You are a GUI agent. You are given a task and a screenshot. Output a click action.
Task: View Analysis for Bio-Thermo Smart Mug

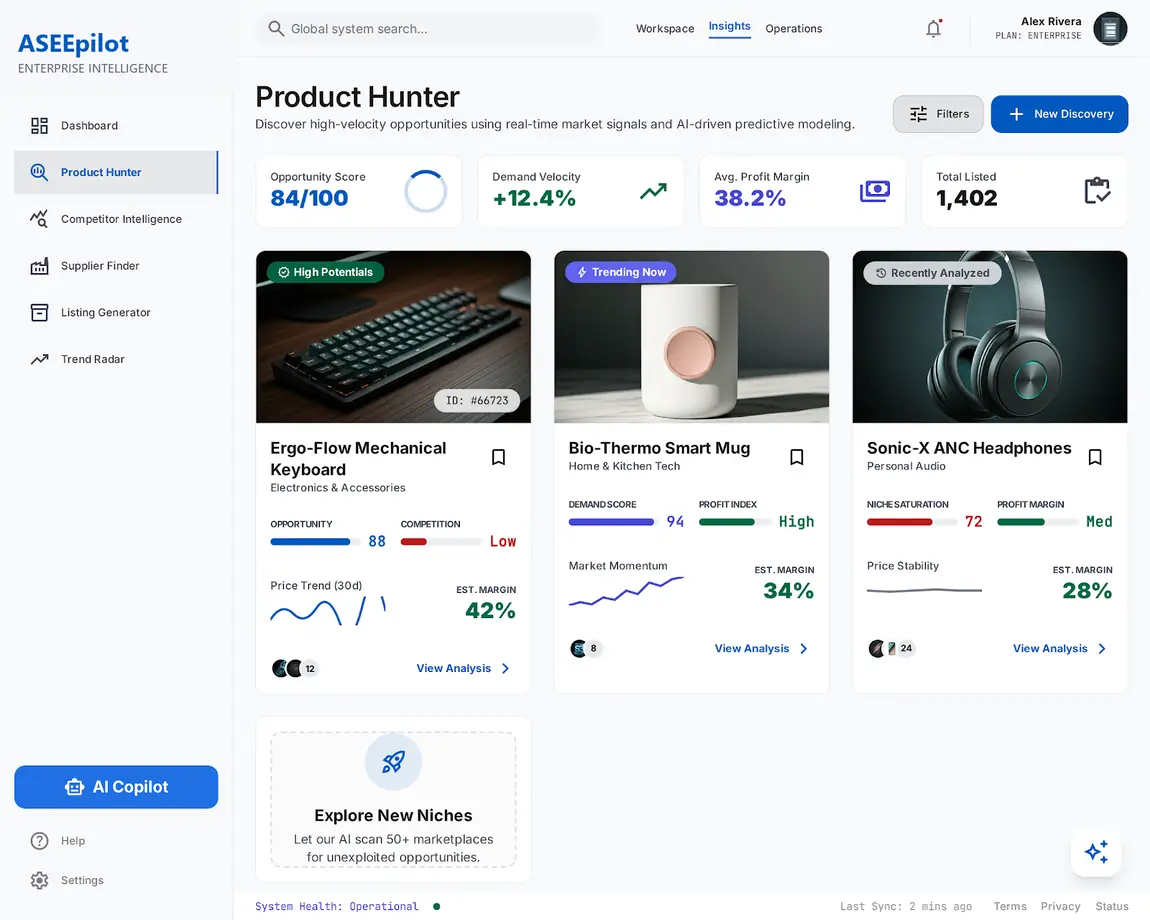pyautogui.click(x=761, y=649)
